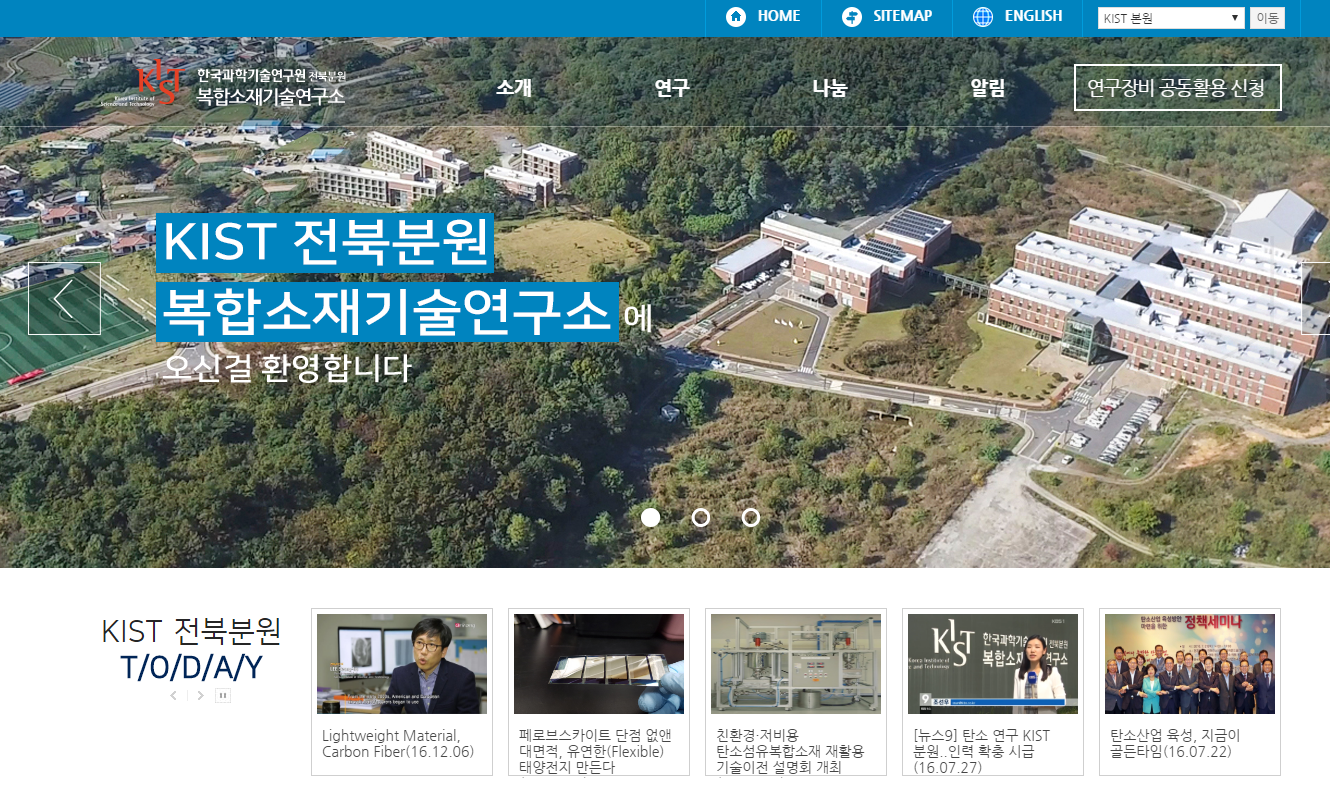The height and width of the screenshot is (810, 1330).
Task: Click the left arrow on the main banner
Action: tap(64, 299)
